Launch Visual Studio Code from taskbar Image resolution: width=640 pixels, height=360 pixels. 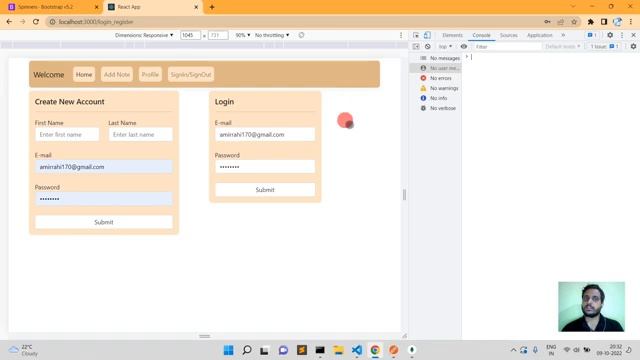pos(357,350)
